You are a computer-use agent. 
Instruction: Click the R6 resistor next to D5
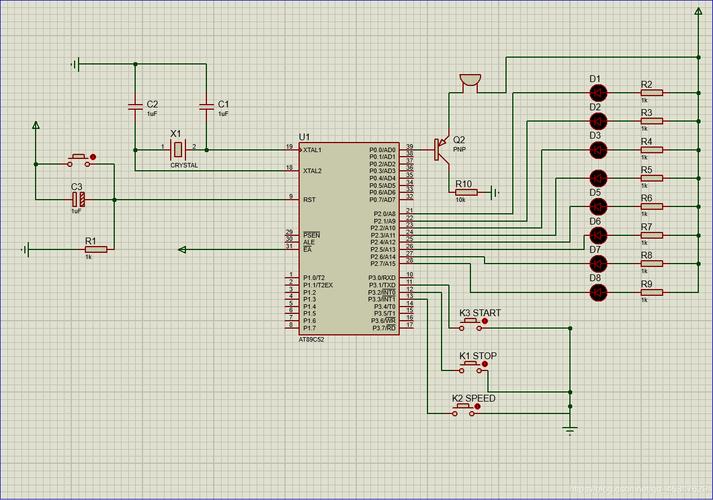648,206
